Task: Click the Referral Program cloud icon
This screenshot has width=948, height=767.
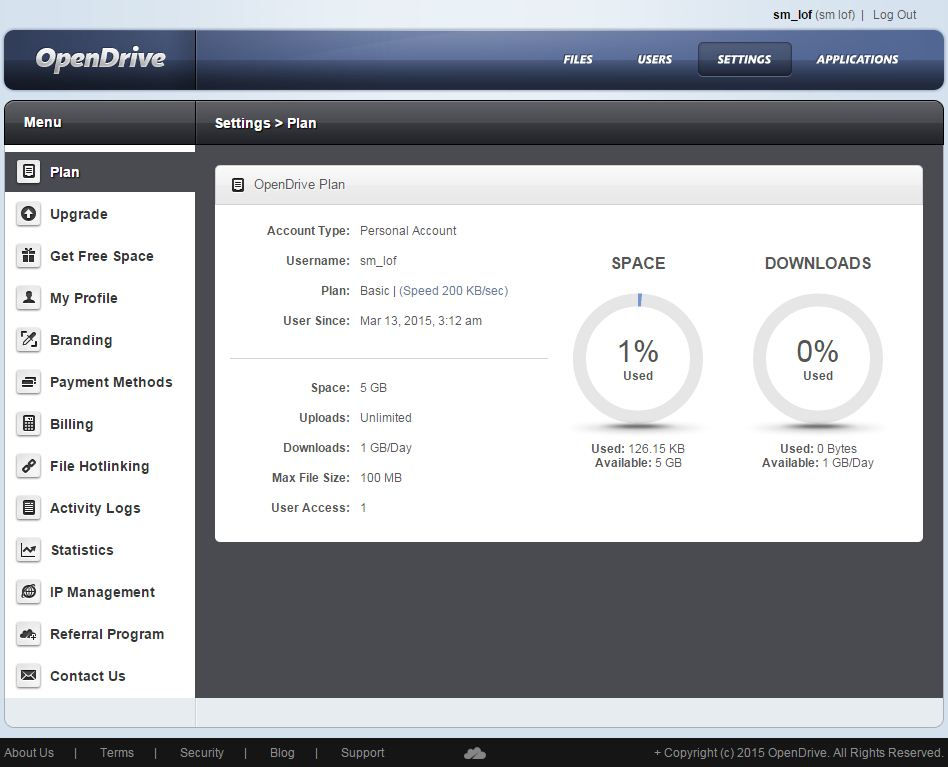Action: [x=28, y=634]
